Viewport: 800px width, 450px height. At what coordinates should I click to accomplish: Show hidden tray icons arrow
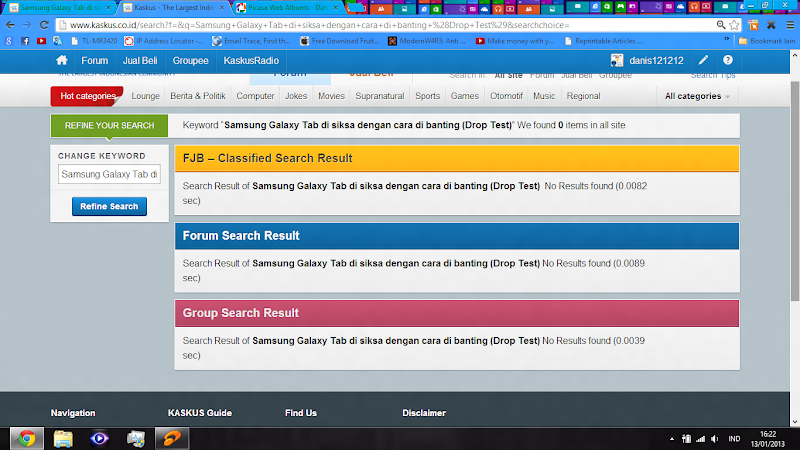point(672,439)
